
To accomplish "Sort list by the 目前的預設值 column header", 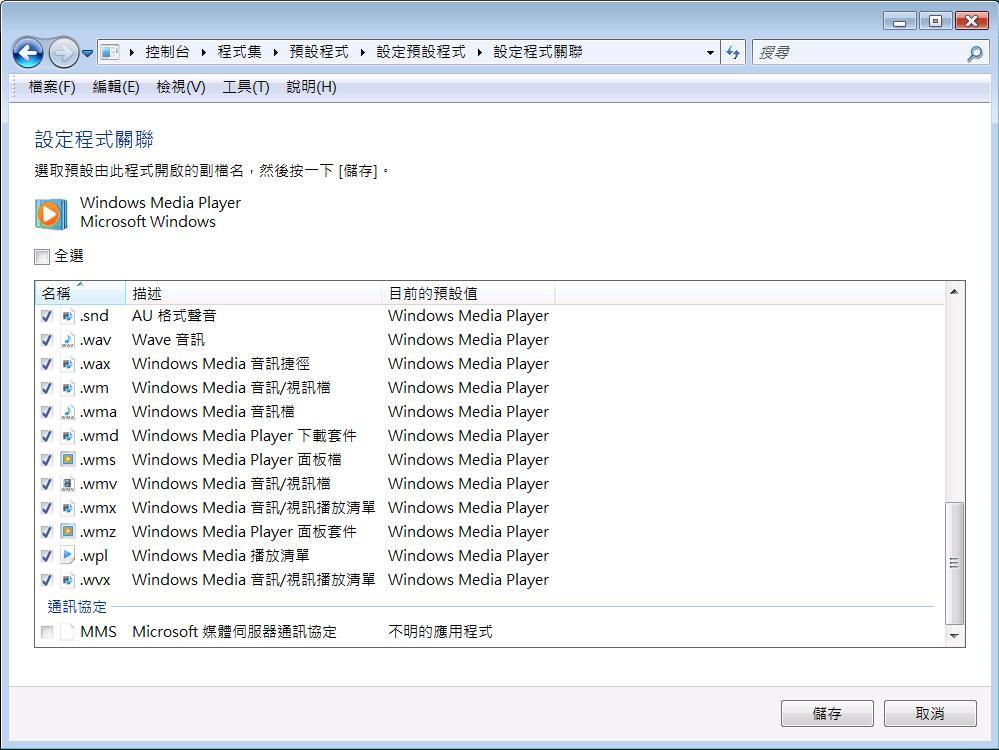I will (469, 293).
